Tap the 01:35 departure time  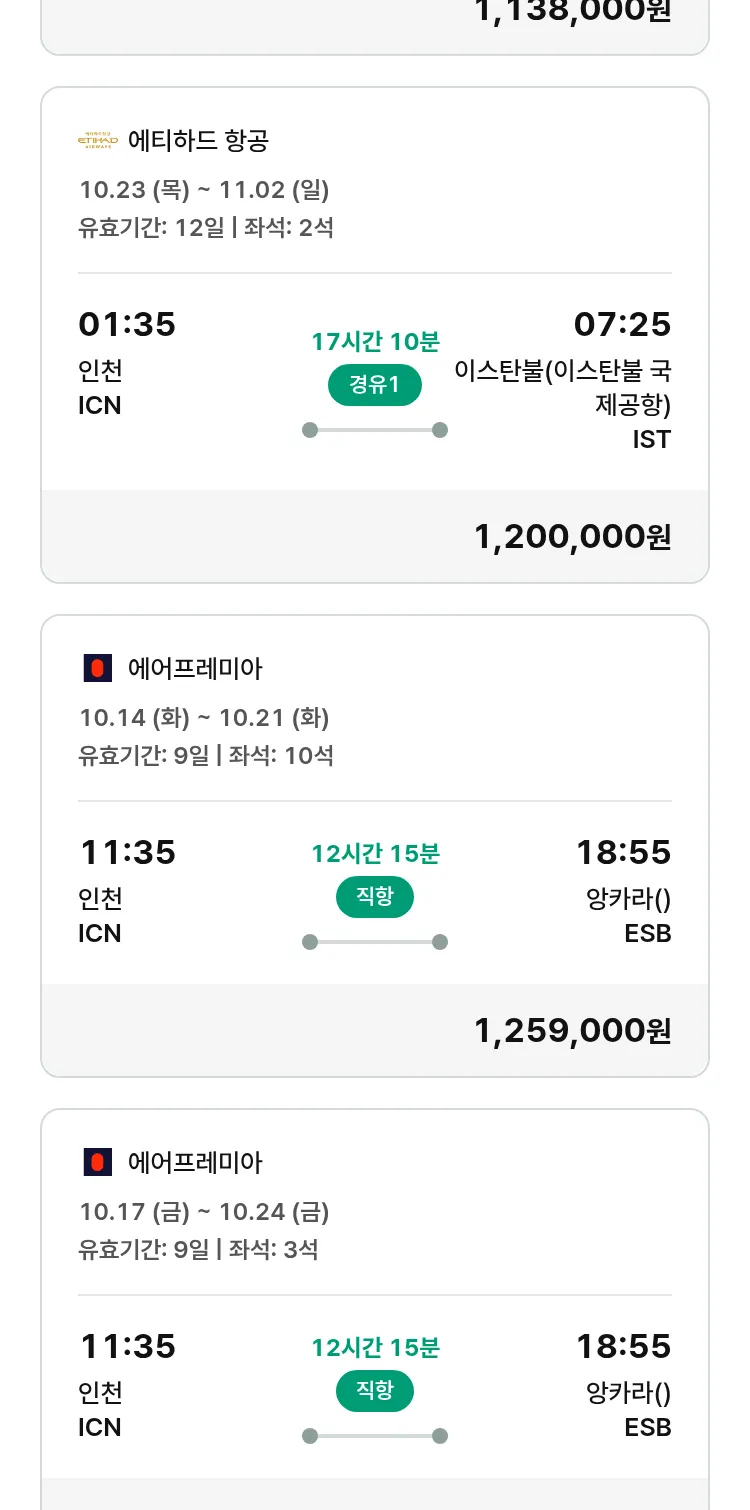tap(127, 325)
